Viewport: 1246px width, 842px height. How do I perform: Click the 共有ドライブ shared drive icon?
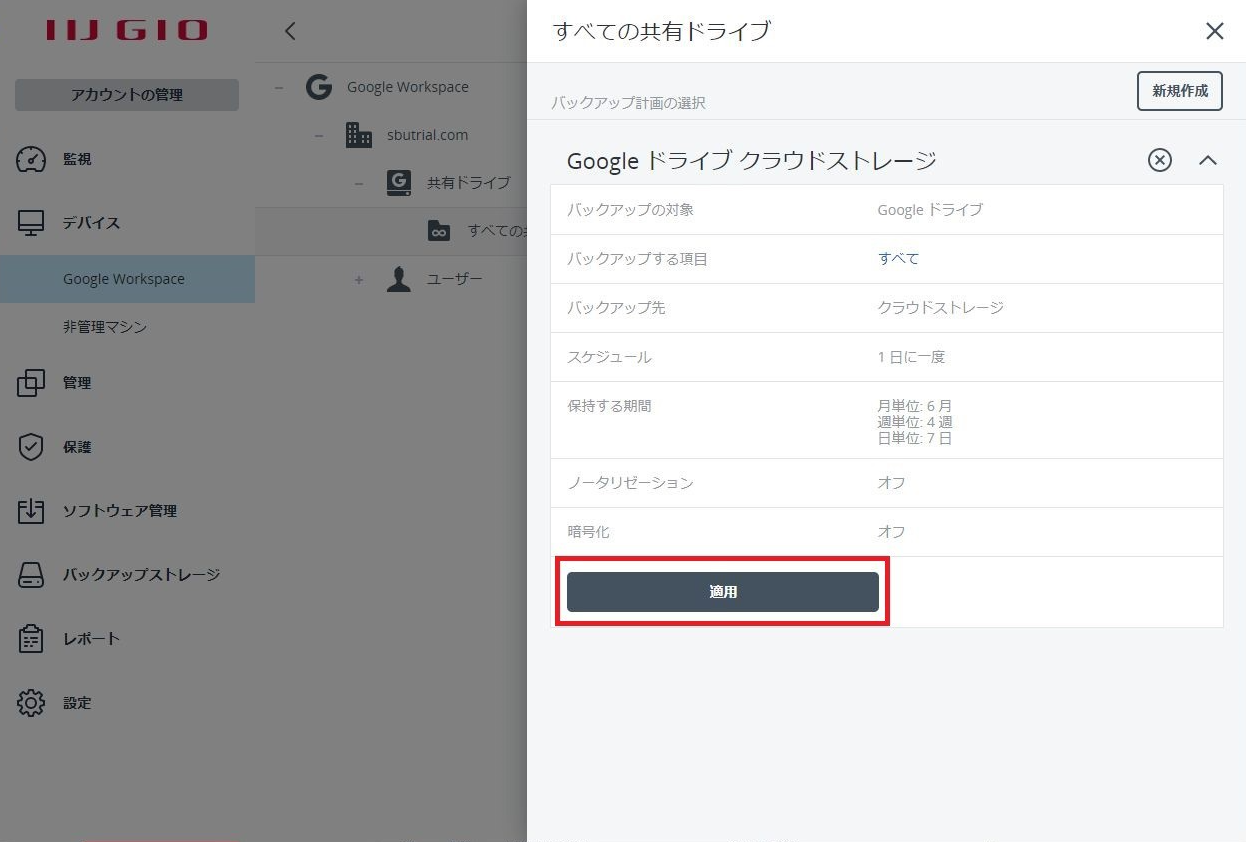[399, 183]
